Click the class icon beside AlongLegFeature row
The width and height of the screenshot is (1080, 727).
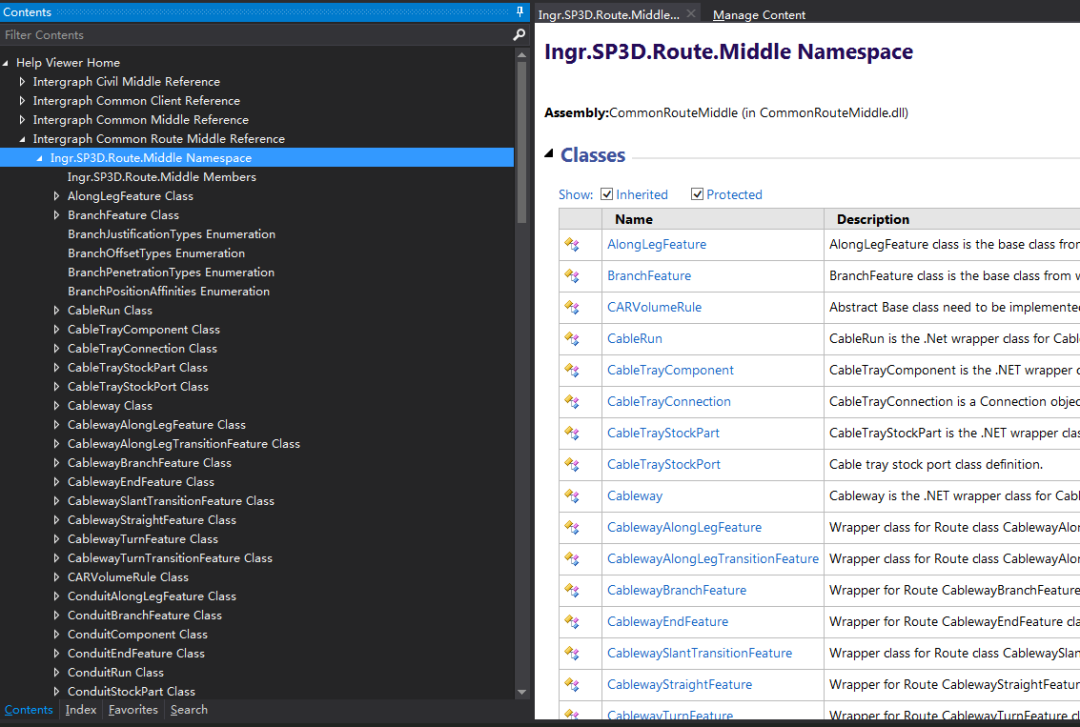[x=572, y=245]
